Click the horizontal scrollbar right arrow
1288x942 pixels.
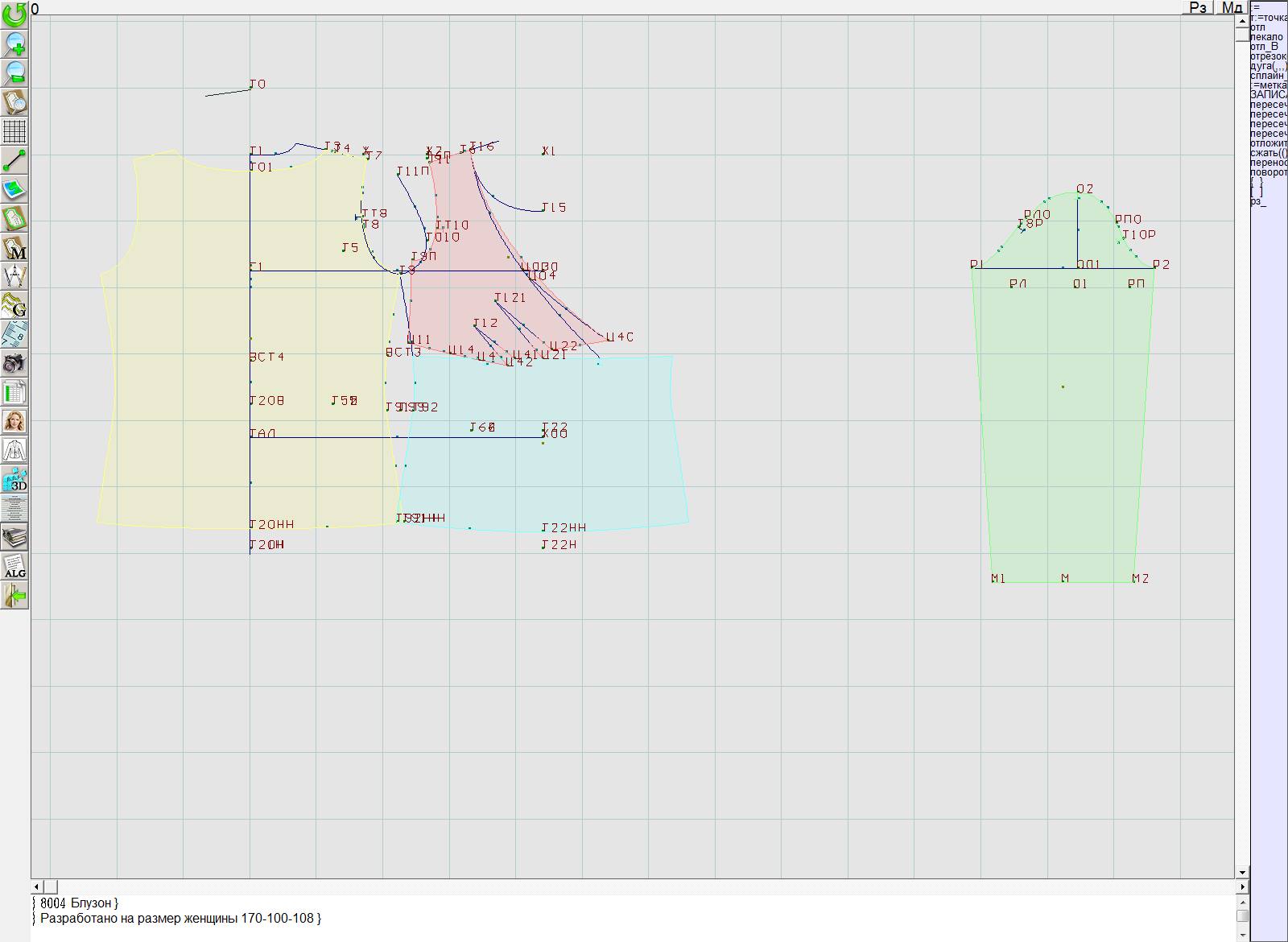point(1242,886)
